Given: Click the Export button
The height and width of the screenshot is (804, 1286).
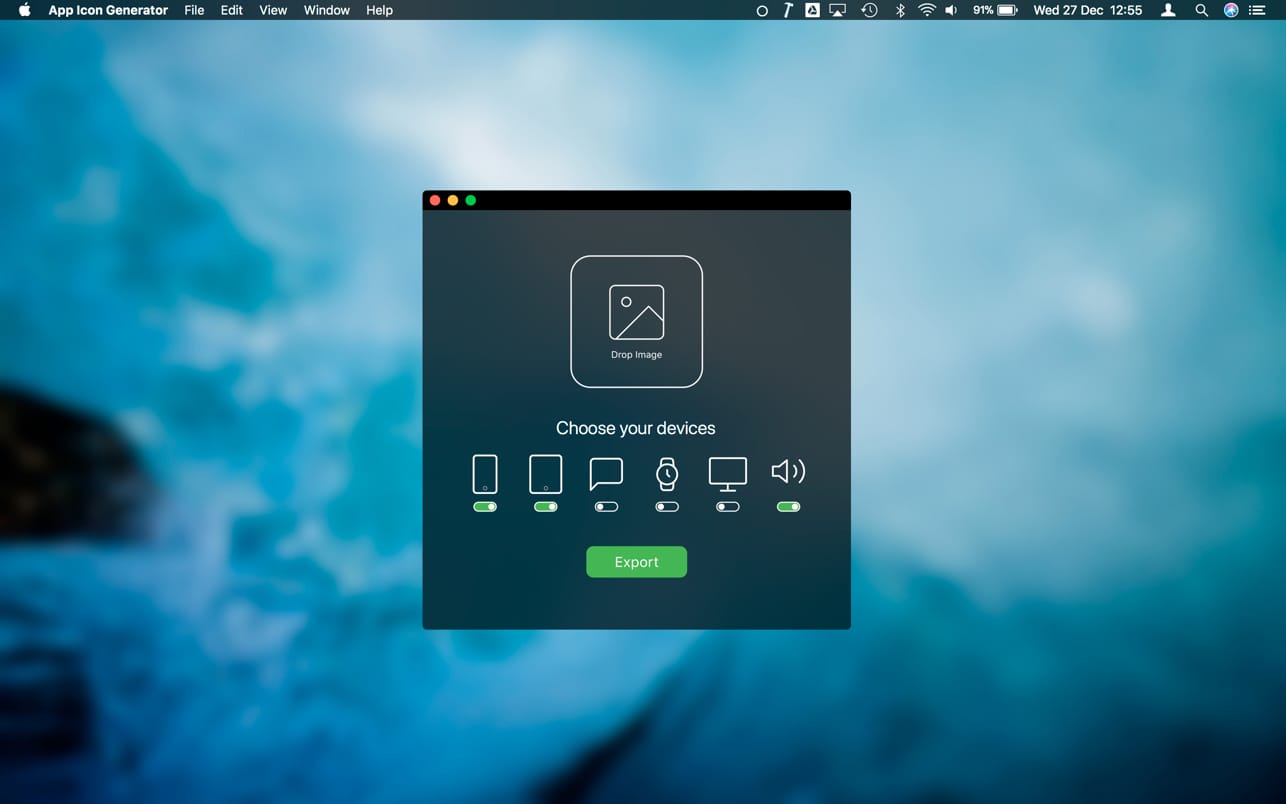Looking at the screenshot, I should (636, 561).
